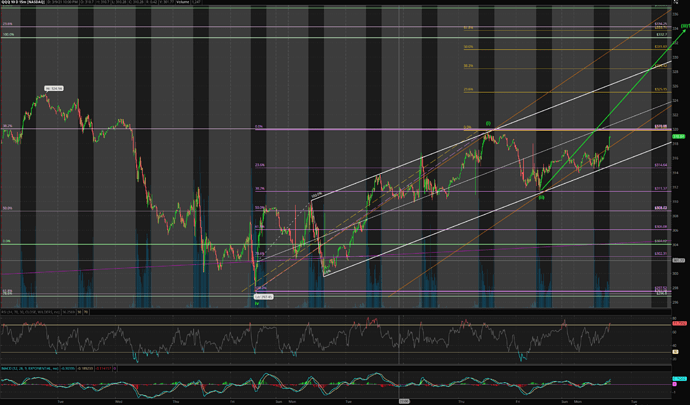Click the 38.2% retracement label on left edge
This screenshot has width=690, height=405.
(7, 126)
